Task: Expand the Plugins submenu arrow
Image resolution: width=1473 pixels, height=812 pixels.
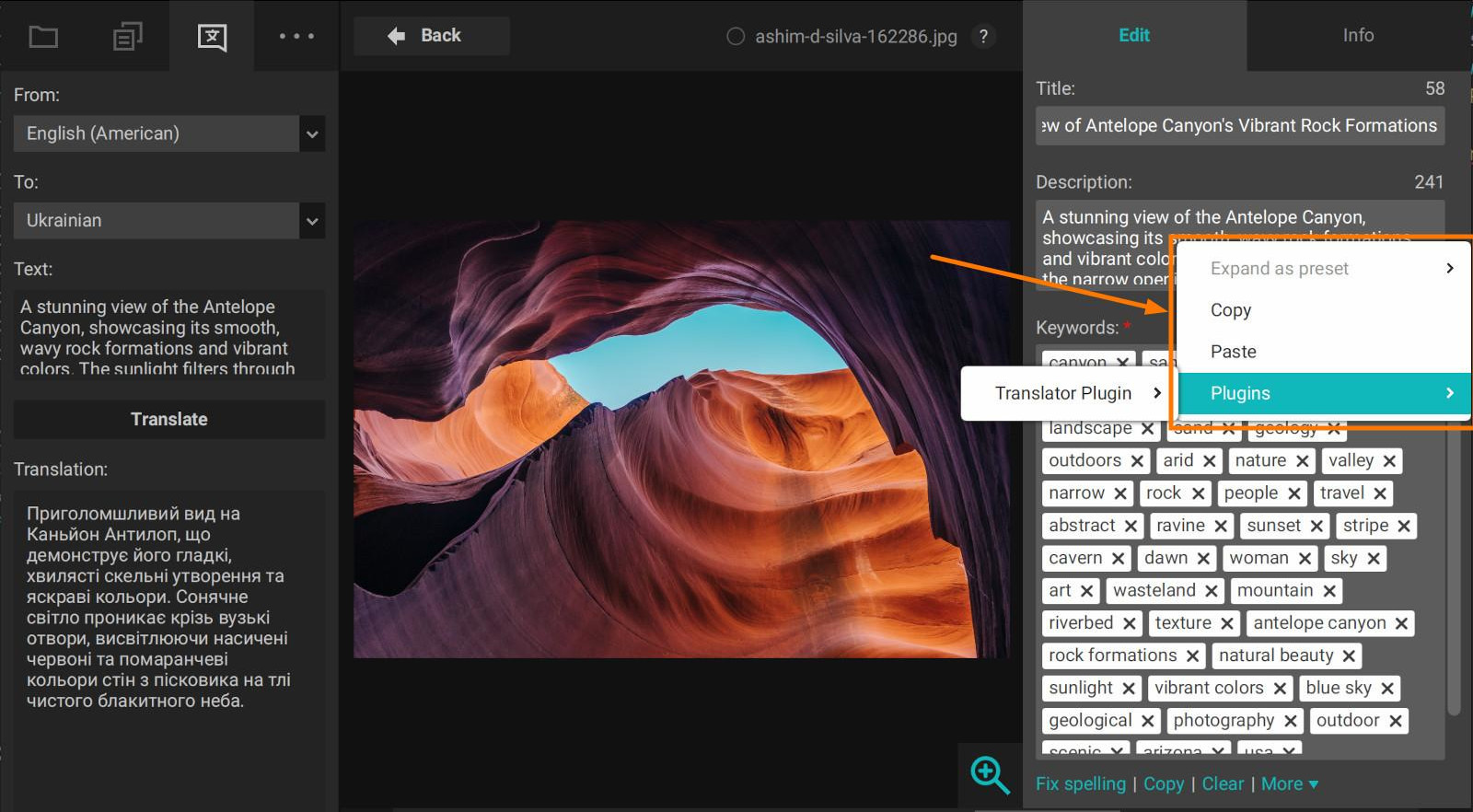Action: click(x=1450, y=393)
